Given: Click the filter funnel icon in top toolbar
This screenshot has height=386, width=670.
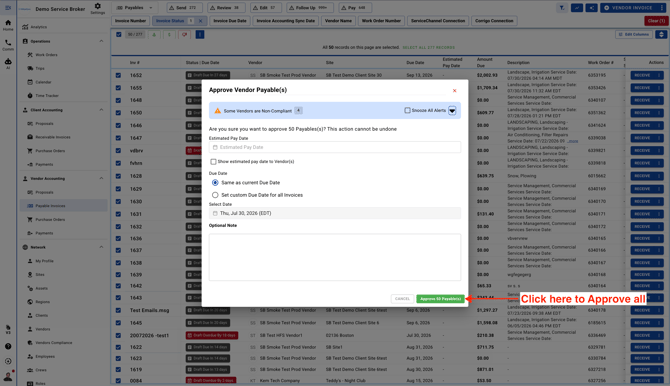Looking at the screenshot, I should [x=562, y=8].
